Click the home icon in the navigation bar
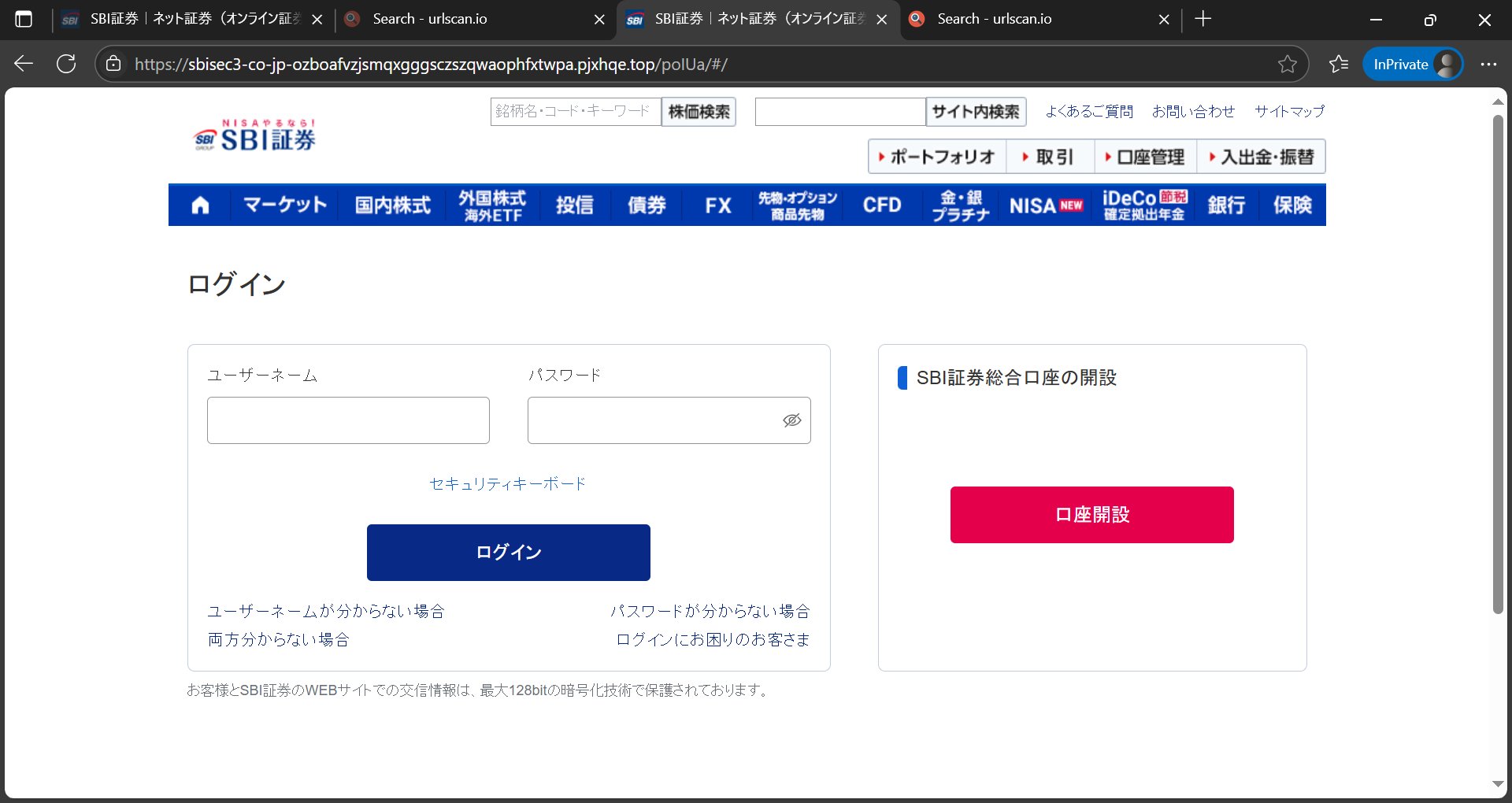1512x803 pixels. click(x=201, y=205)
